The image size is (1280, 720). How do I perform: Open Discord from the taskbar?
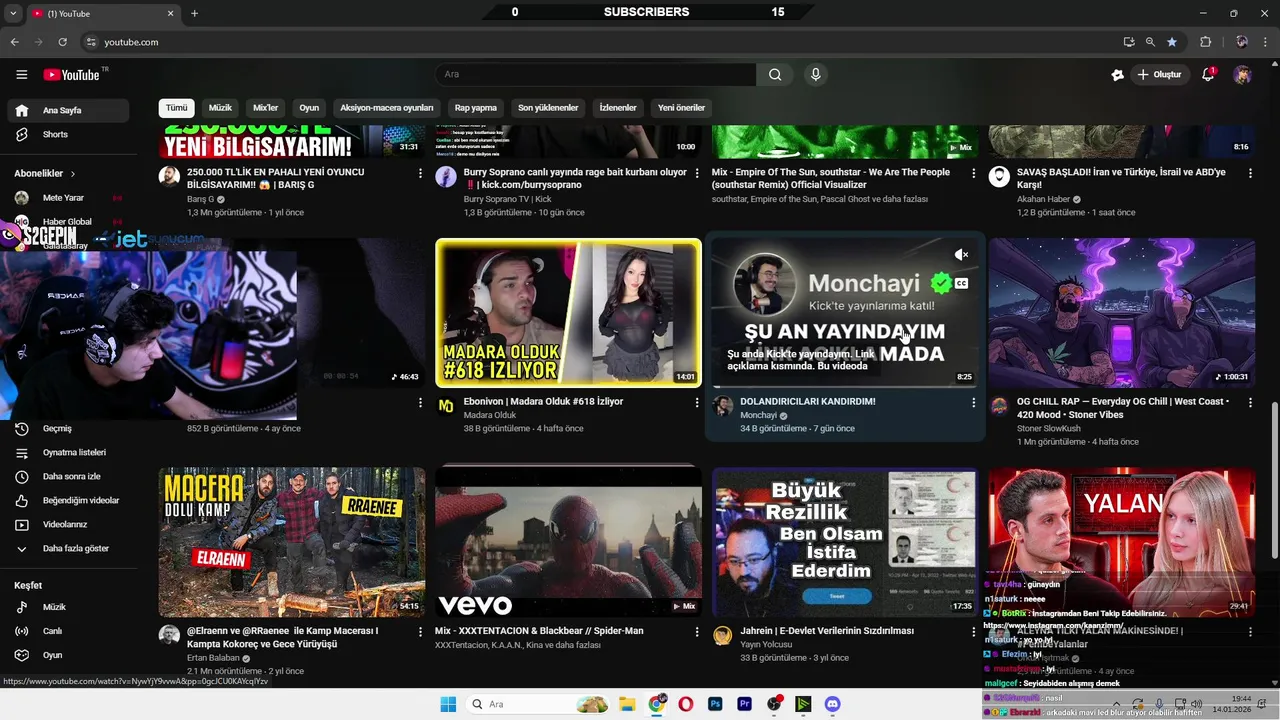(x=833, y=704)
